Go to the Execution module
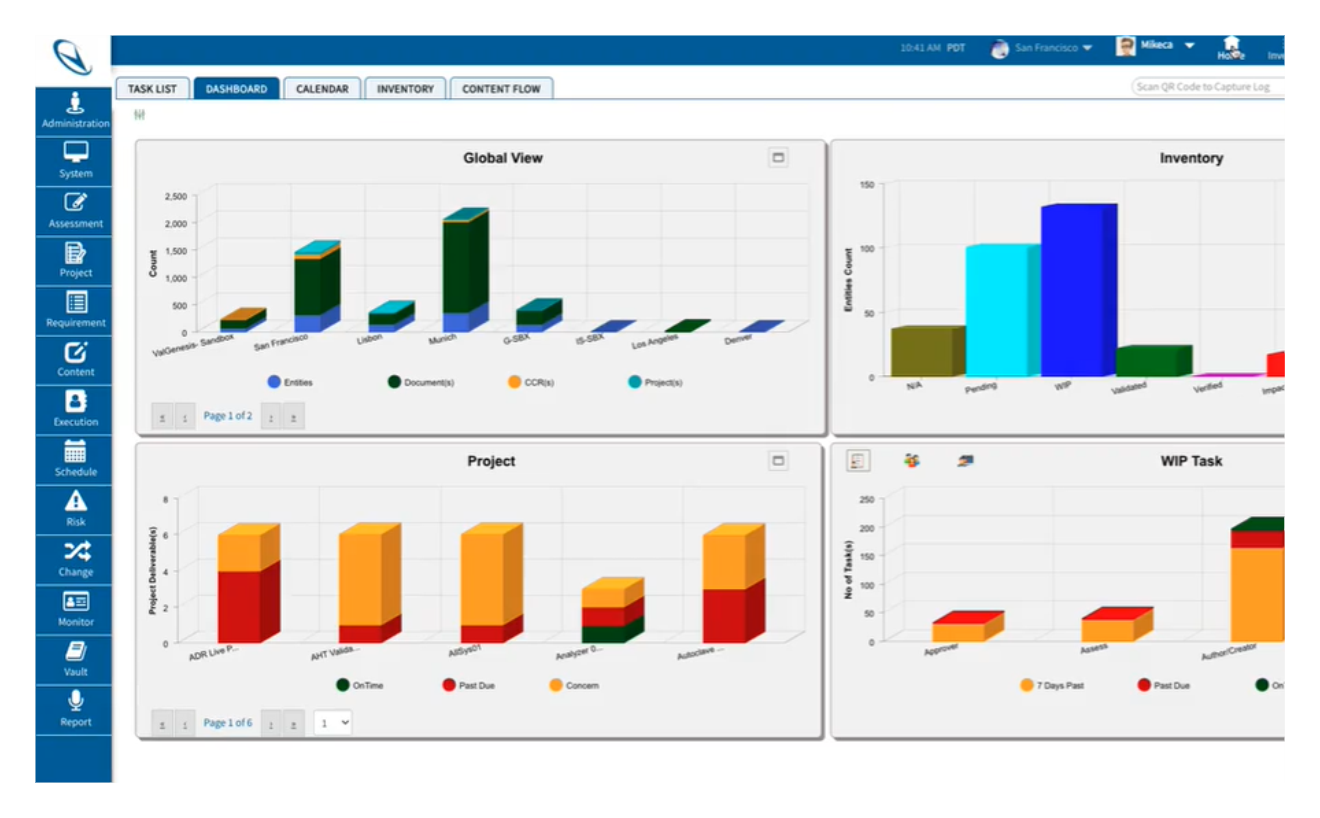Screen dimensions: 1320x818 75,409
